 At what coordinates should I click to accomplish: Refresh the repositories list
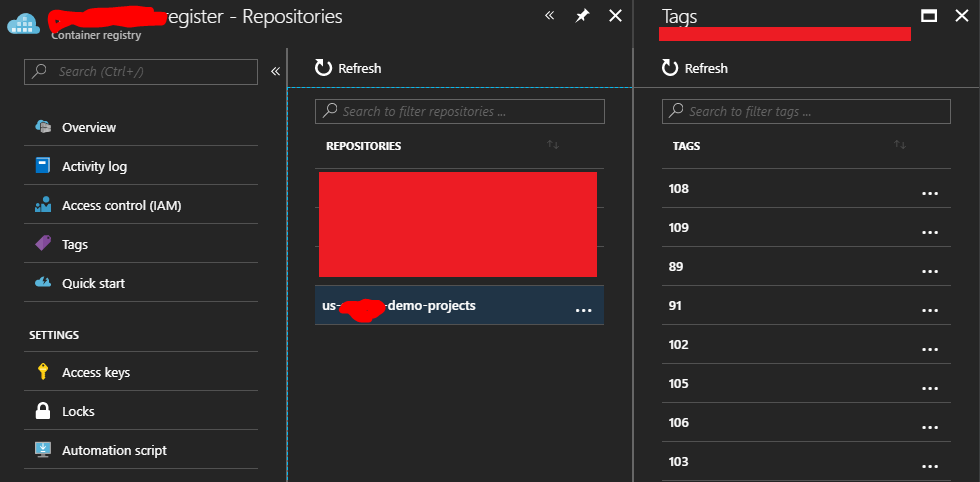[x=348, y=68]
